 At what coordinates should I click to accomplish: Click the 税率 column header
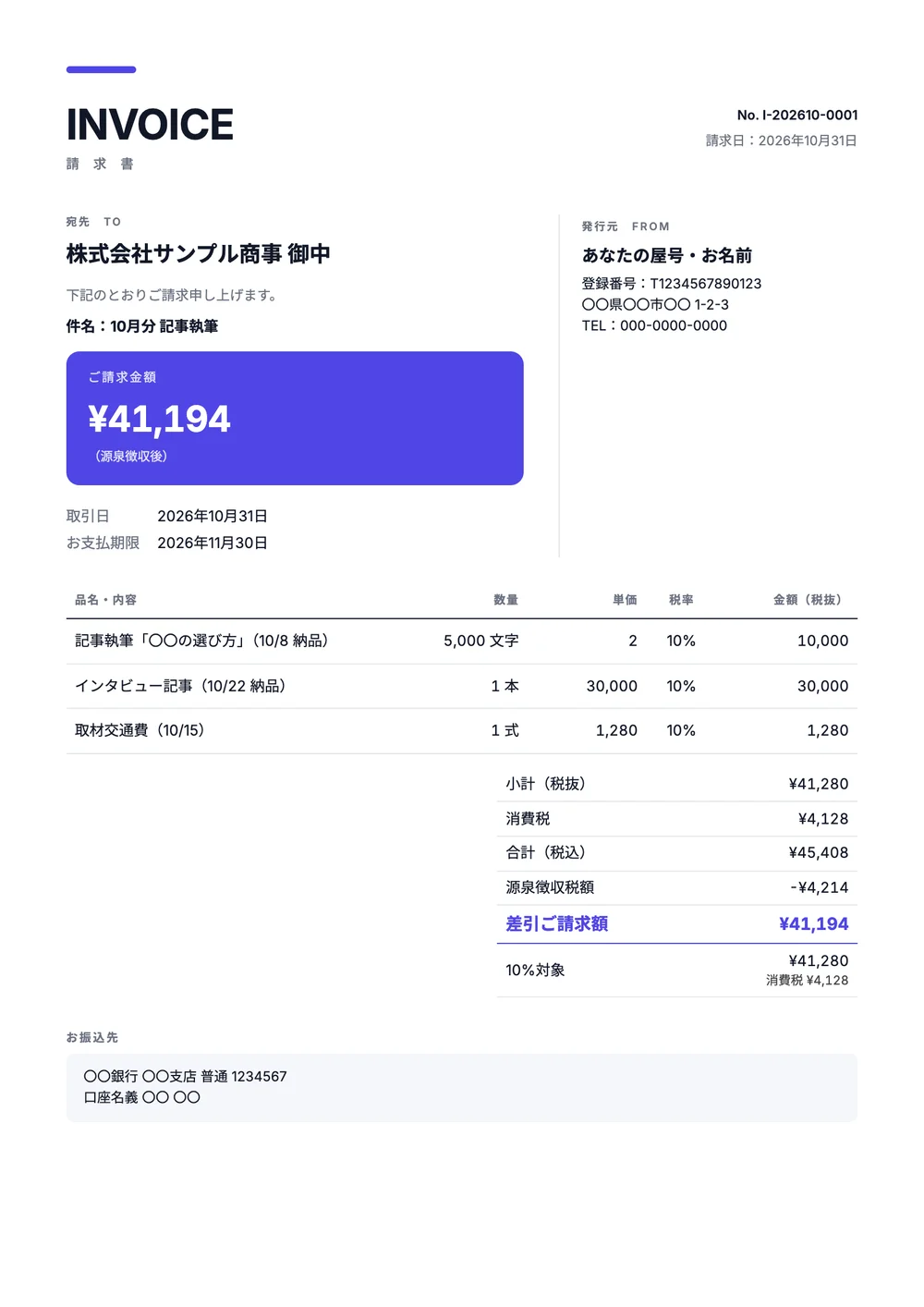[681, 600]
